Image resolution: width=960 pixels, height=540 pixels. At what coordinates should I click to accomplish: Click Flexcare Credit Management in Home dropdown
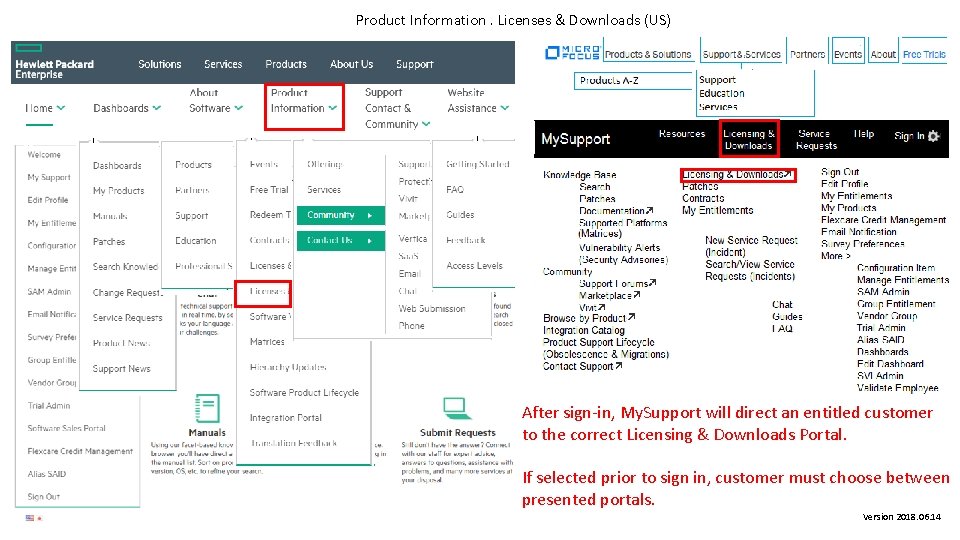pyautogui.click(x=80, y=451)
